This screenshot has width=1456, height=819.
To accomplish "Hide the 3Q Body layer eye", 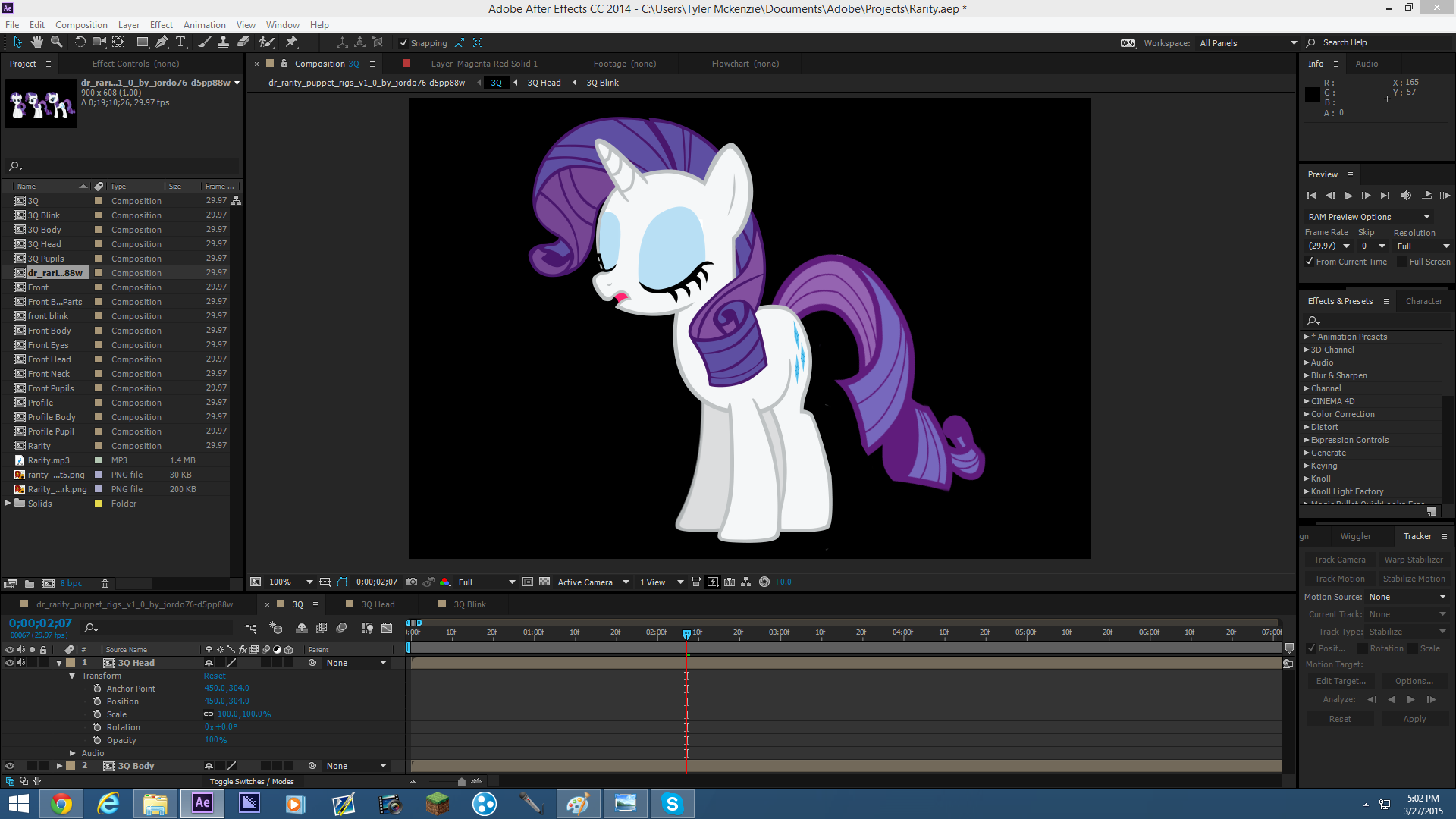I will click(10, 766).
